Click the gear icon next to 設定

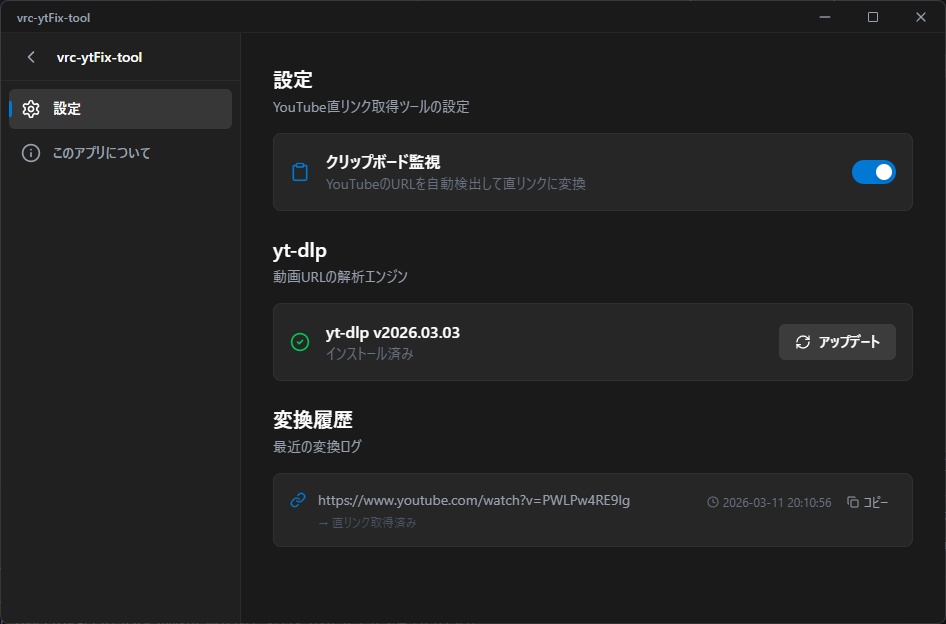(x=31, y=109)
